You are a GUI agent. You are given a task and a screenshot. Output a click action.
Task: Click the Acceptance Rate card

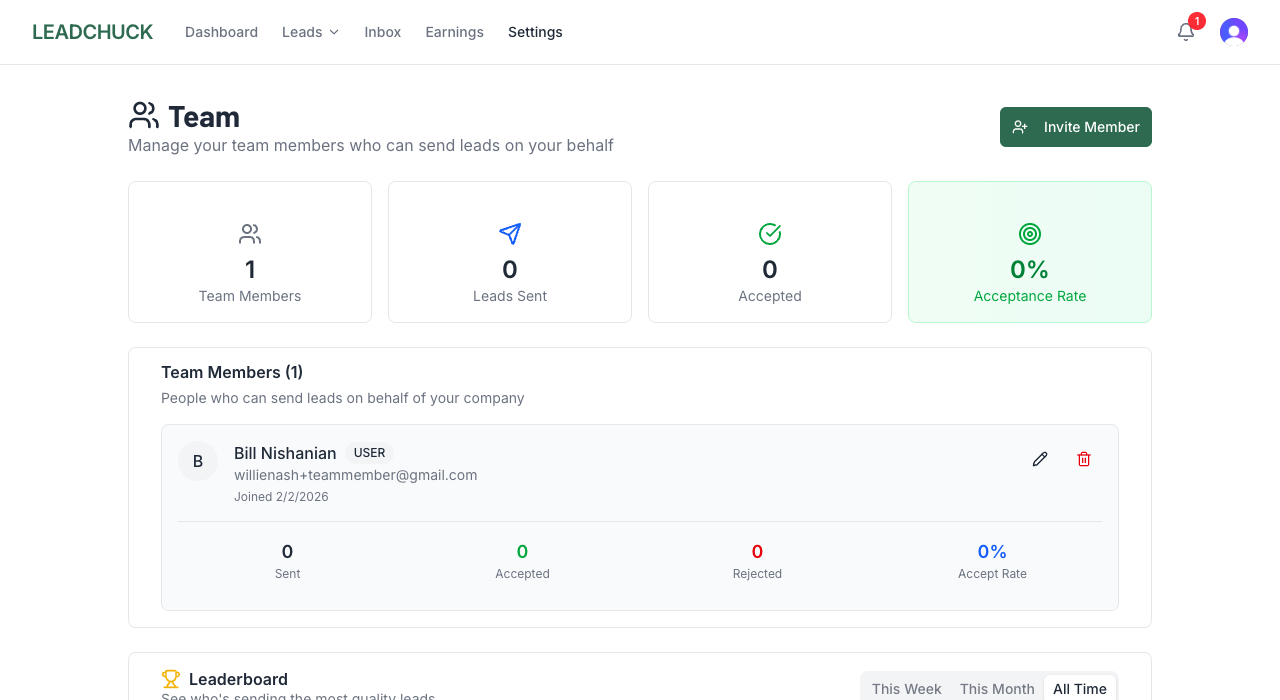(x=1030, y=252)
